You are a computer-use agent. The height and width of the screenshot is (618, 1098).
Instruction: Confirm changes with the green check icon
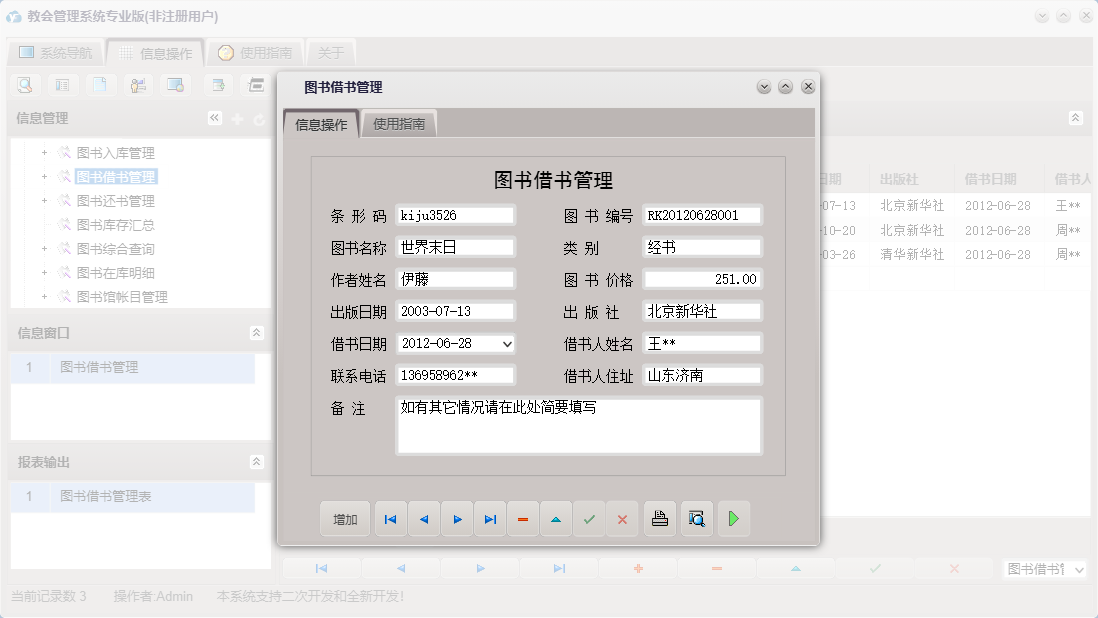click(589, 519)
